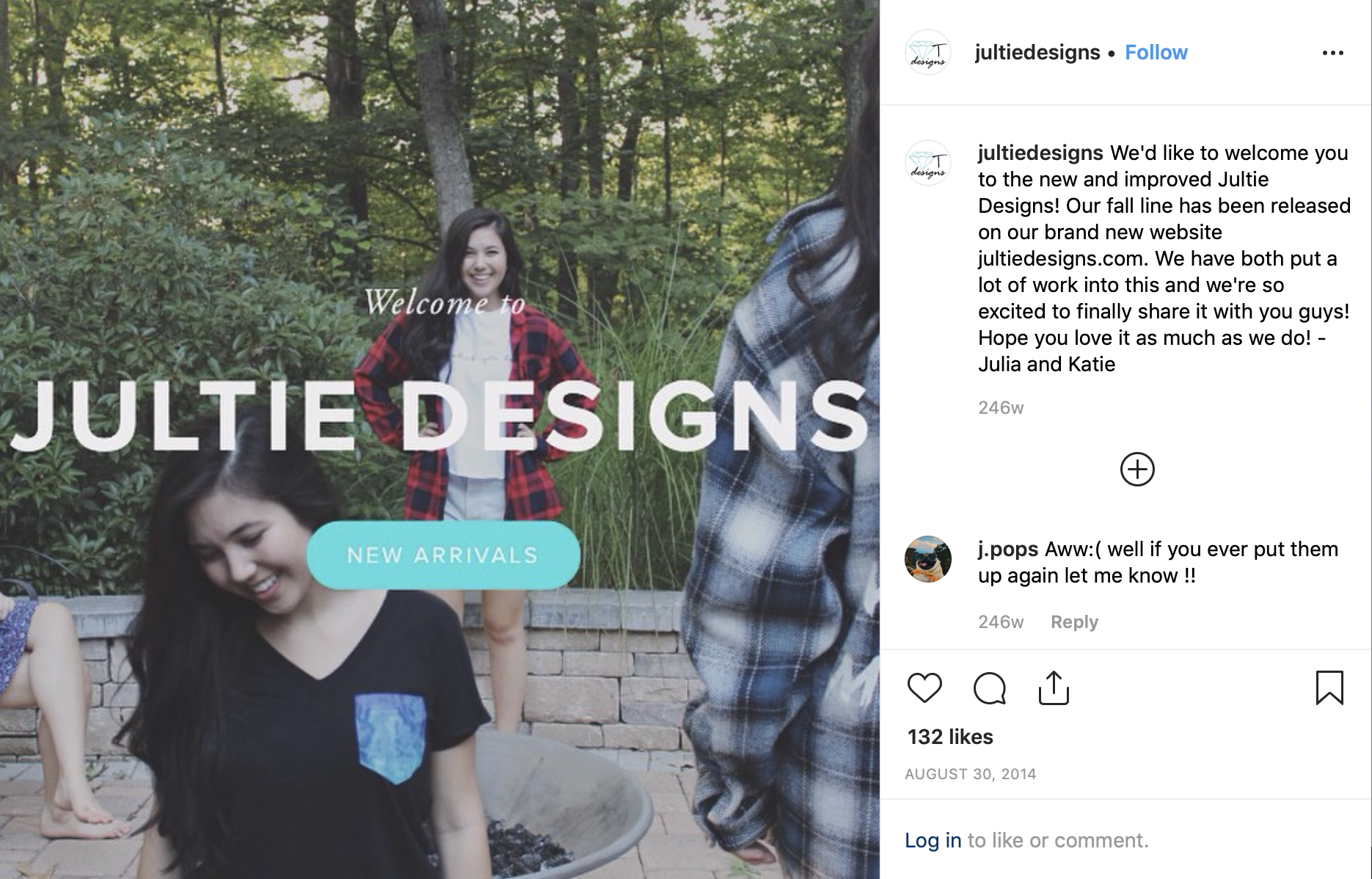Open the three-dot more options menu
Screen dimensions: 1372x879
coord(1332,53)
